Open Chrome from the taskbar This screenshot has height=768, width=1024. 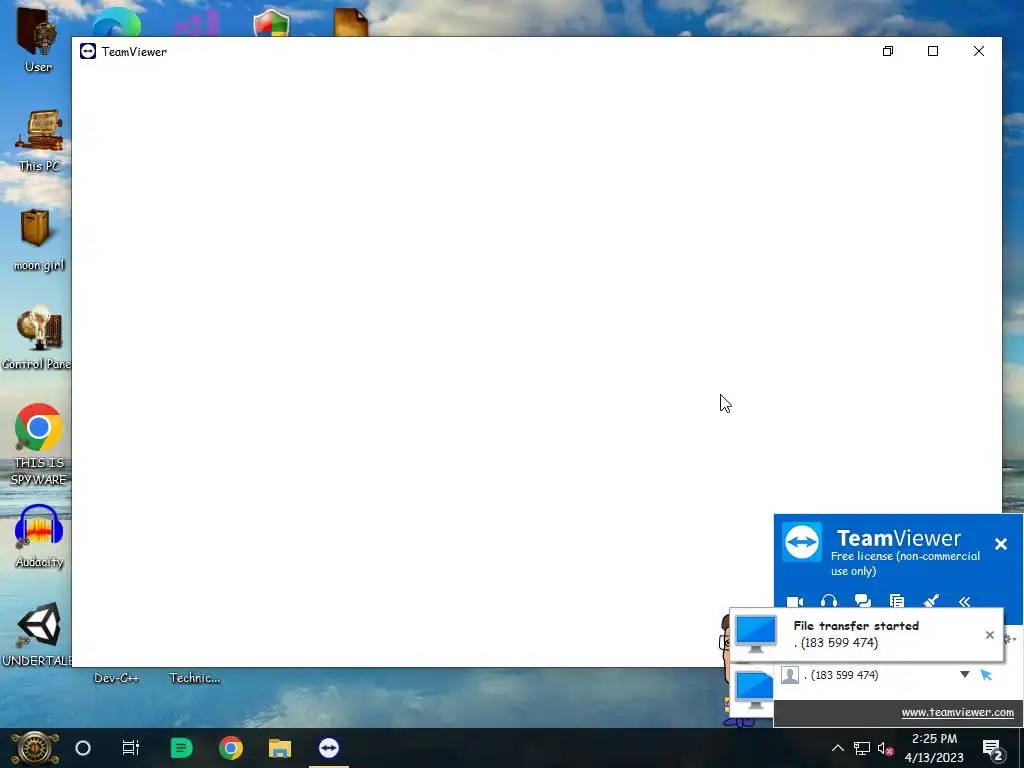[231, 748]
